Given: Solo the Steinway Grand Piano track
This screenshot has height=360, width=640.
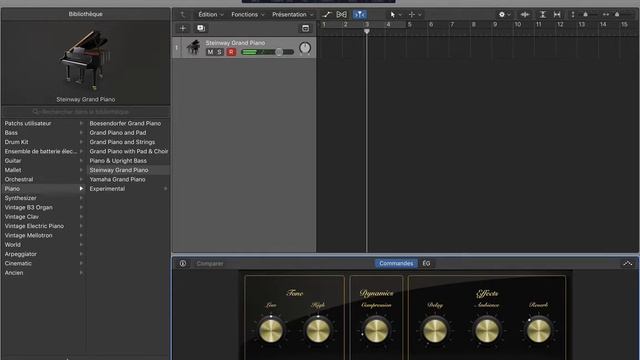Looking at the screenshot, I should [220, 52].
